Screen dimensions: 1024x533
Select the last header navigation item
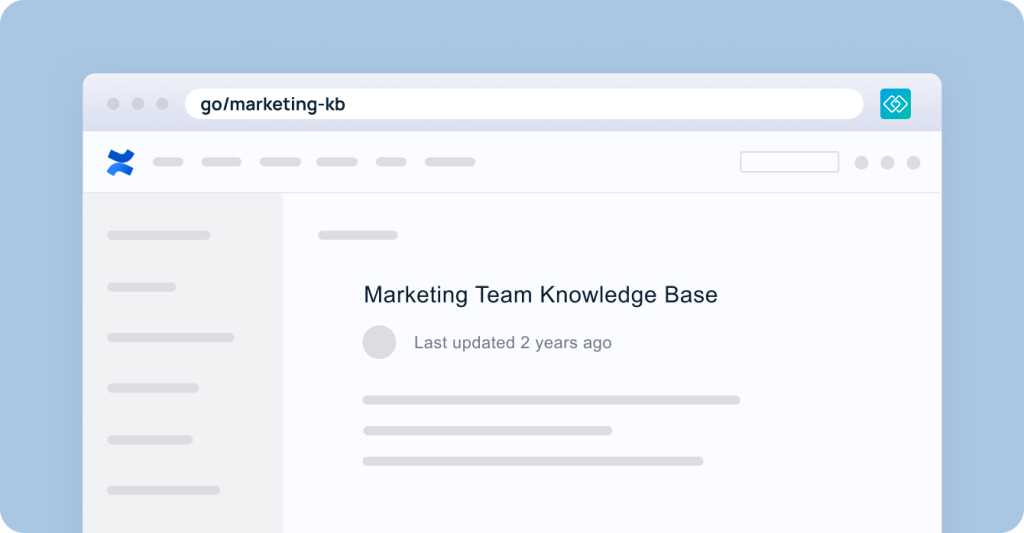(x=450, y=162)
